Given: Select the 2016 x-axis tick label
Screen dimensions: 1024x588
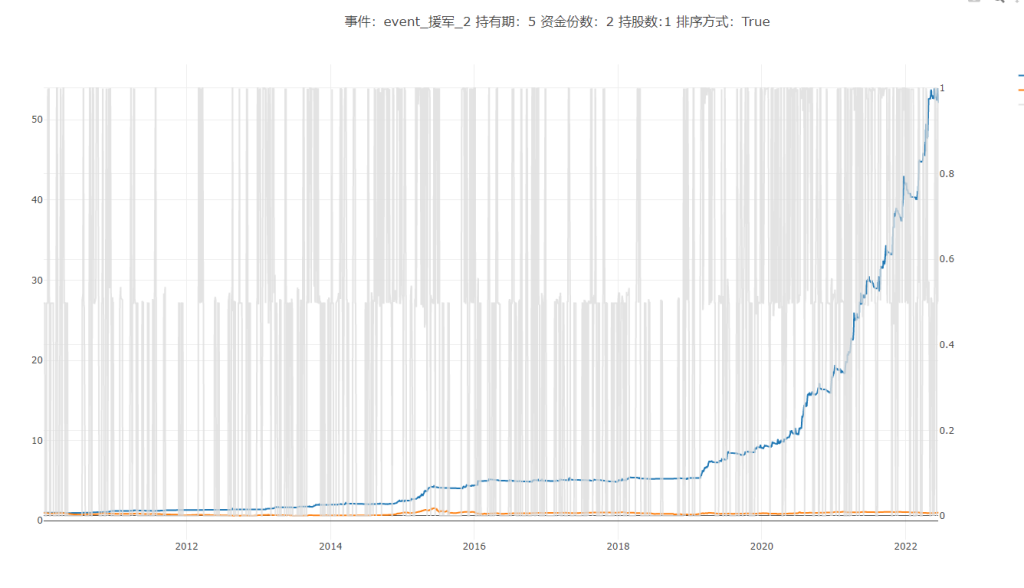Looking at the screenshot, I should [x=474, y=546].
